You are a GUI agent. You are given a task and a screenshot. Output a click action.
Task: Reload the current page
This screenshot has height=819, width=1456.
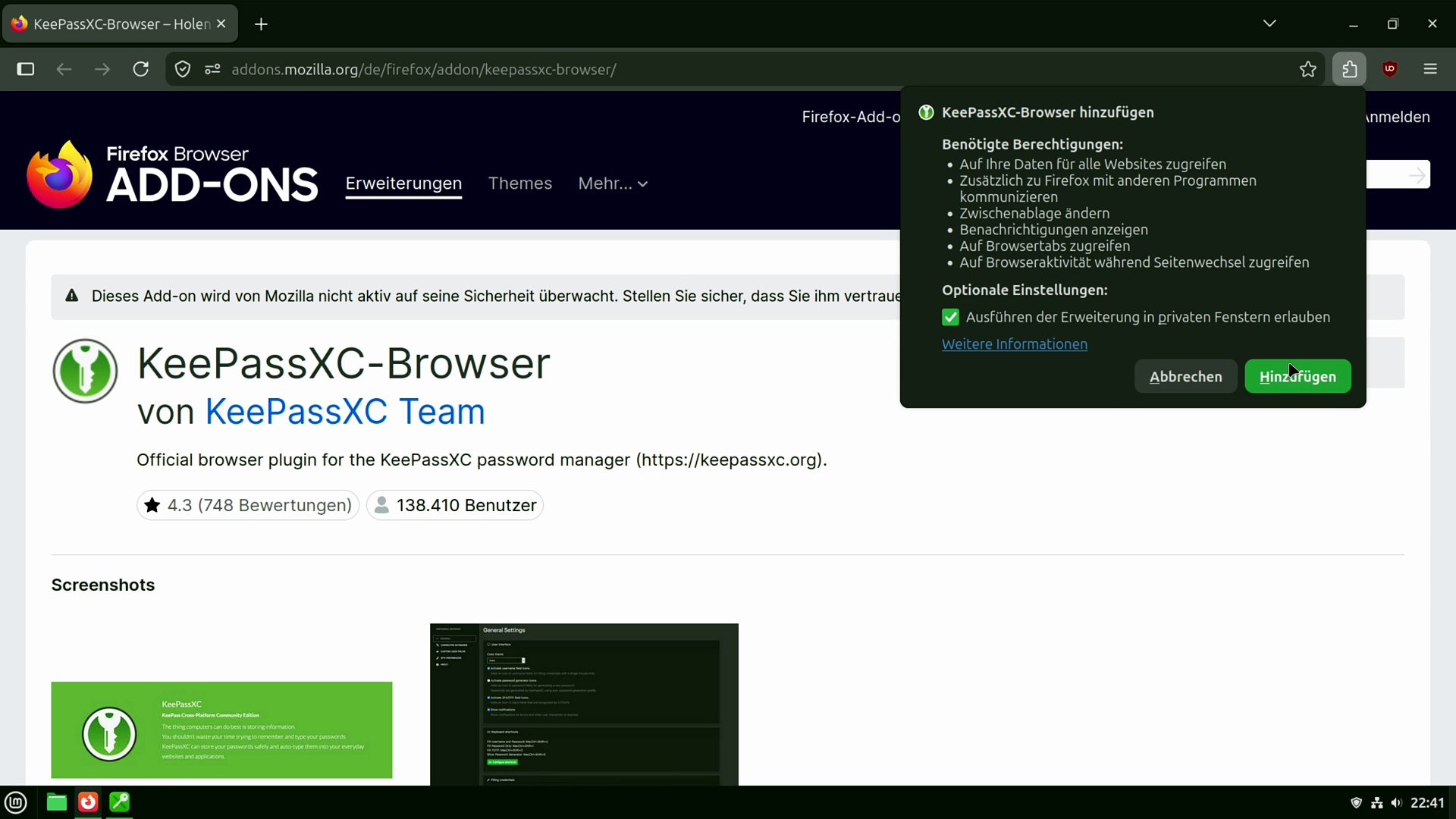coord(141,69)
